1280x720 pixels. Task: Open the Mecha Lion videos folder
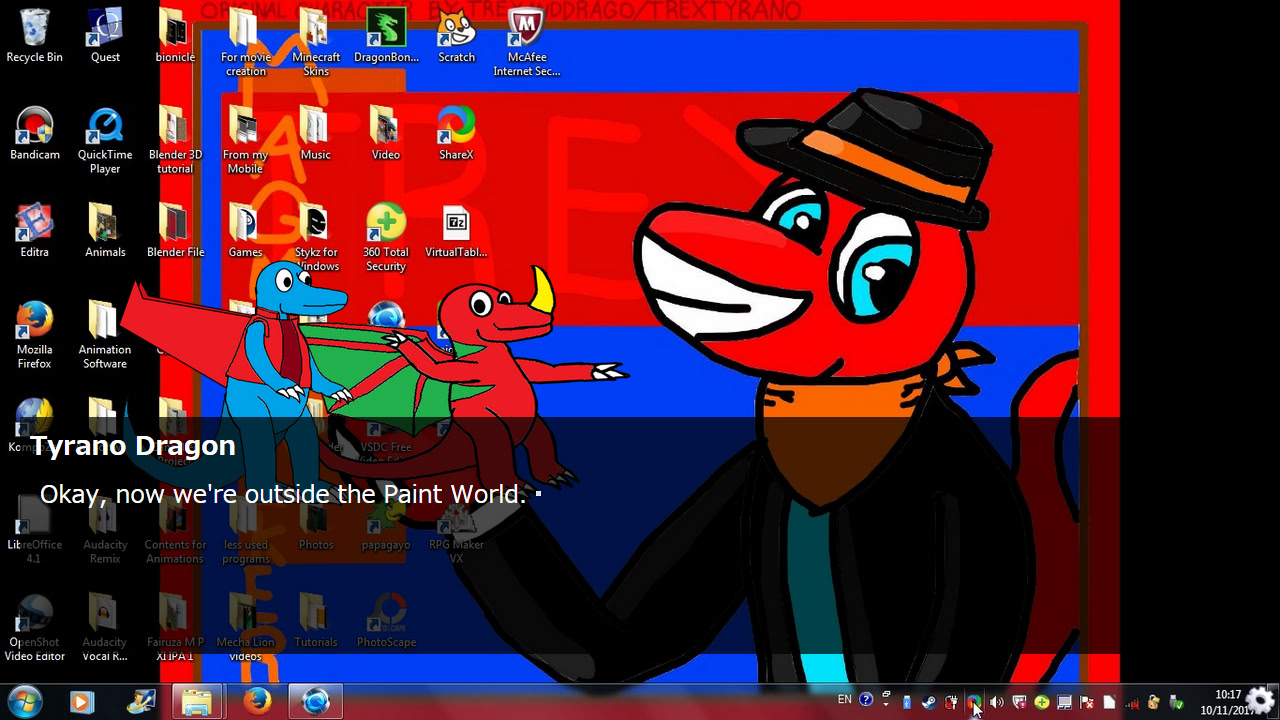(245, 629)
